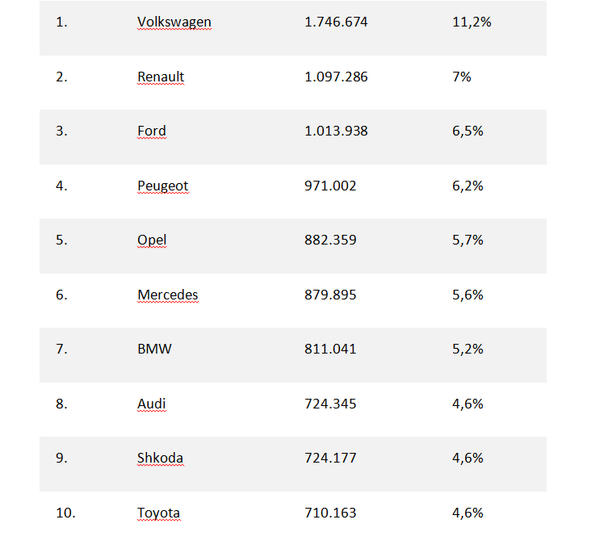Click the Toyota brand name
600x548 pixels.
click(158, 513)
